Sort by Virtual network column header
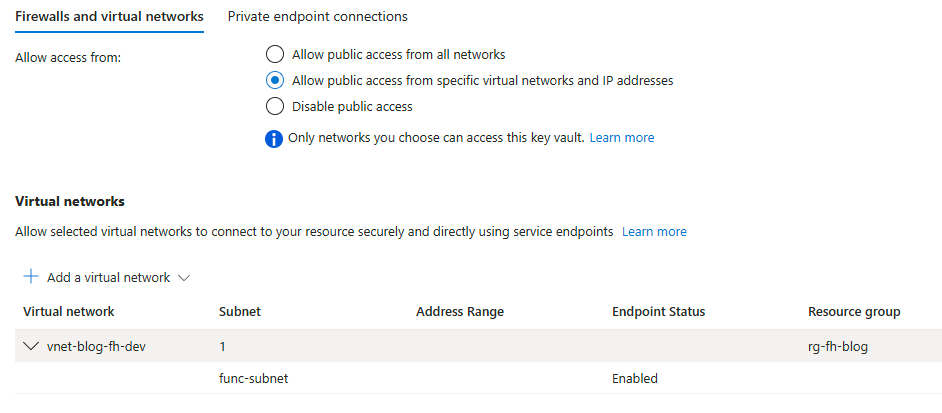The height and width of the screenshot is (413, 942). 68,311
